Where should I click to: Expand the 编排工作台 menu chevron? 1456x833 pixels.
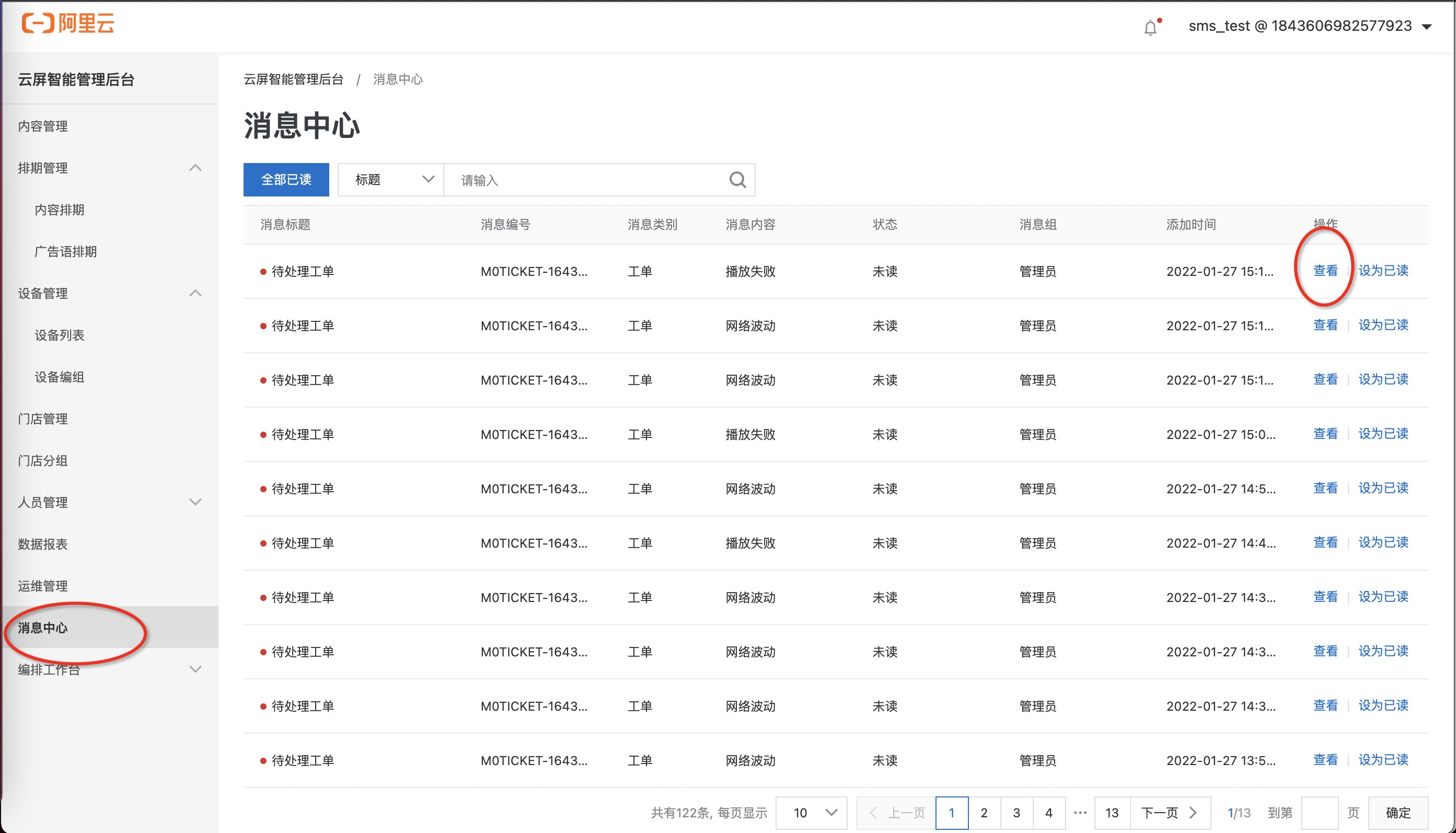(195, 669)
